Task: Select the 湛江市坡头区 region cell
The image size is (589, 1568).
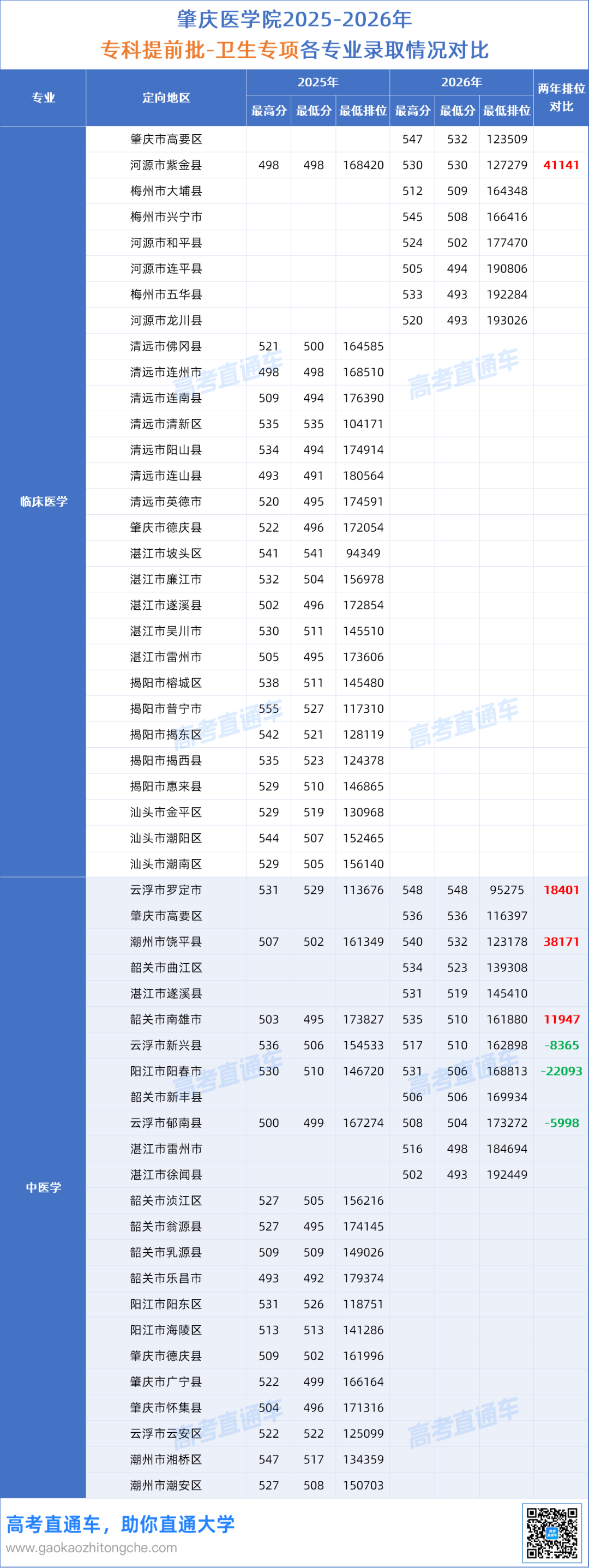Action: pos(166,554)
